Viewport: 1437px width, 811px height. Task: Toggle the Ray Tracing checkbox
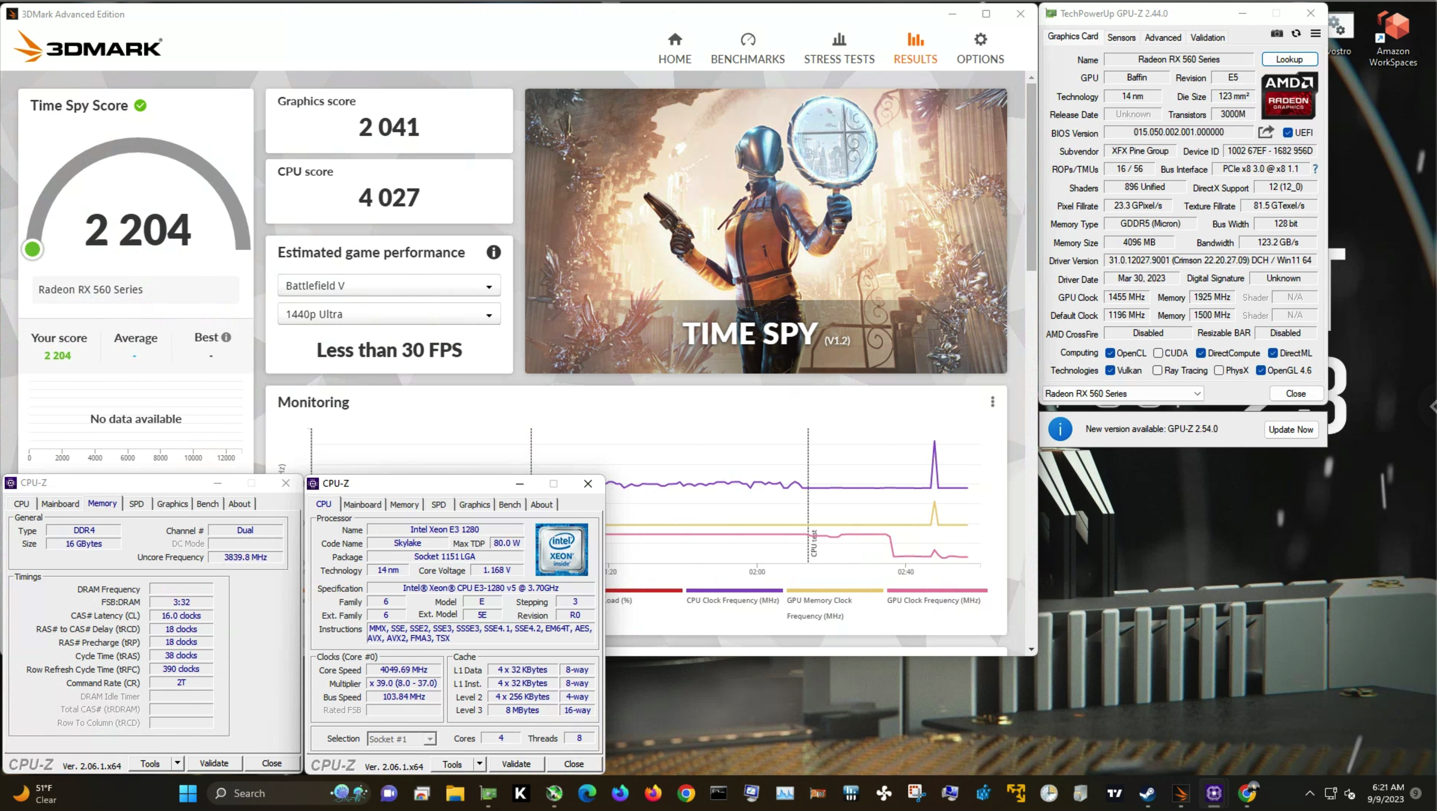tap(1158, 371)
